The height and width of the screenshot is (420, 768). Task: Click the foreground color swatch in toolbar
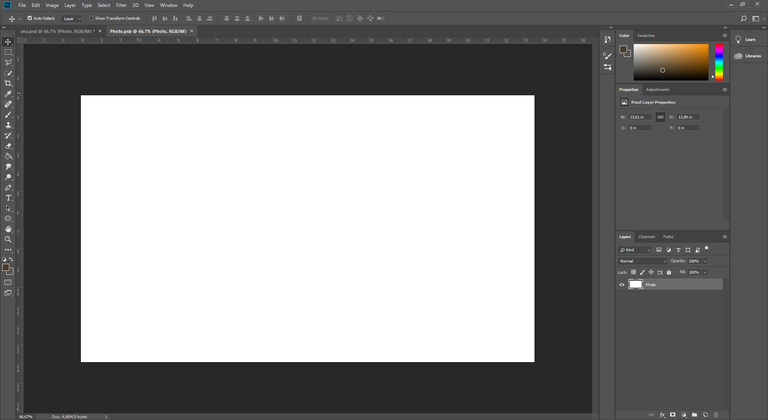(6, 268)
